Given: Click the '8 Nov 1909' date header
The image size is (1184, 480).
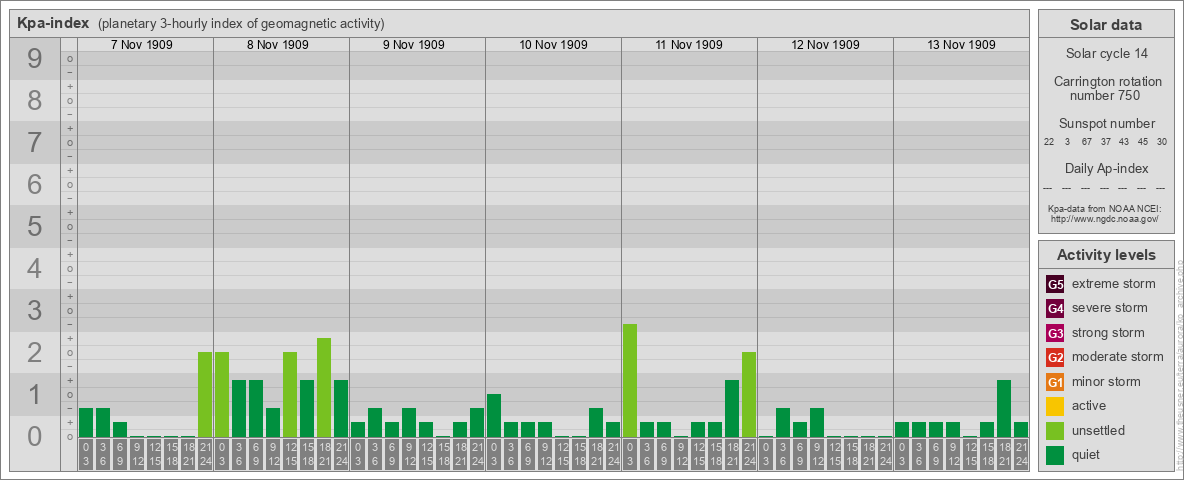Looking at the screenshot, I should pos(277,45).
